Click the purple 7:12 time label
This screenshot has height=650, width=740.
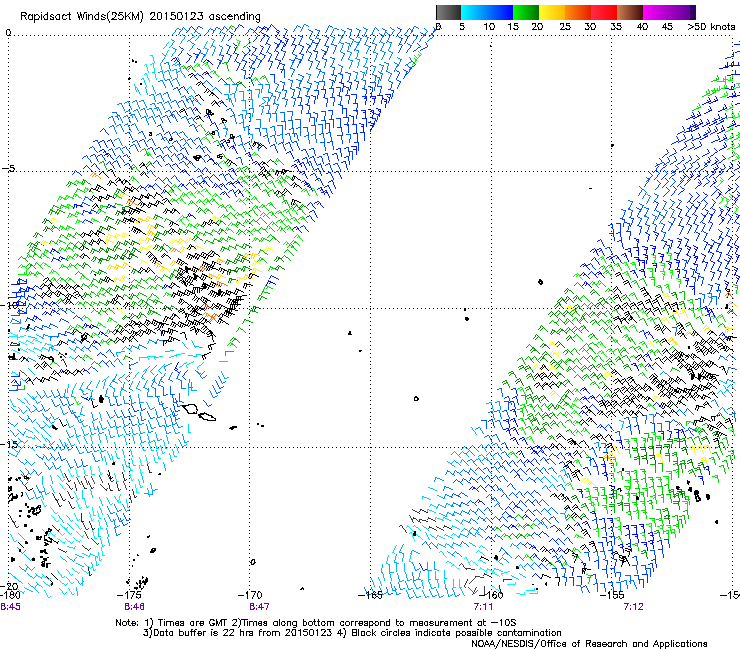633,607
